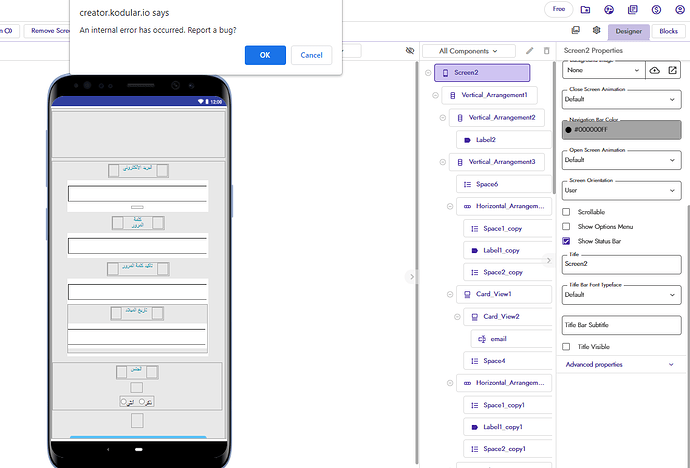The height and width of the screenshot is (468, 690).
Task: Switch to the Blocks tab
Action: [x=667, y=32]
